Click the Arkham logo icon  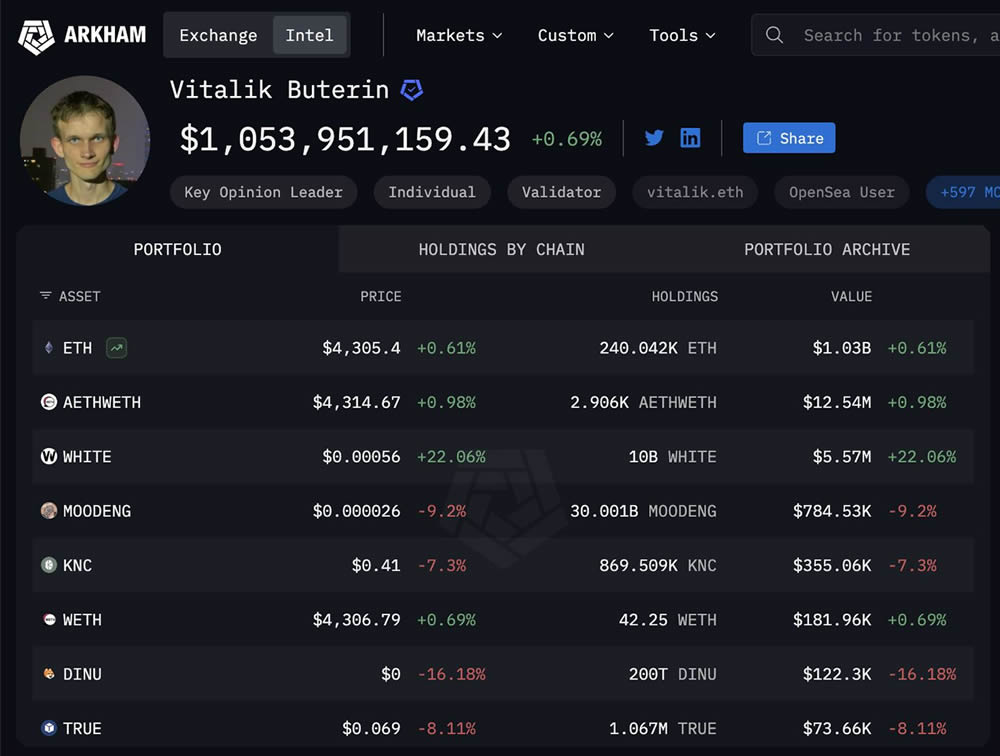tap(36, 36)
